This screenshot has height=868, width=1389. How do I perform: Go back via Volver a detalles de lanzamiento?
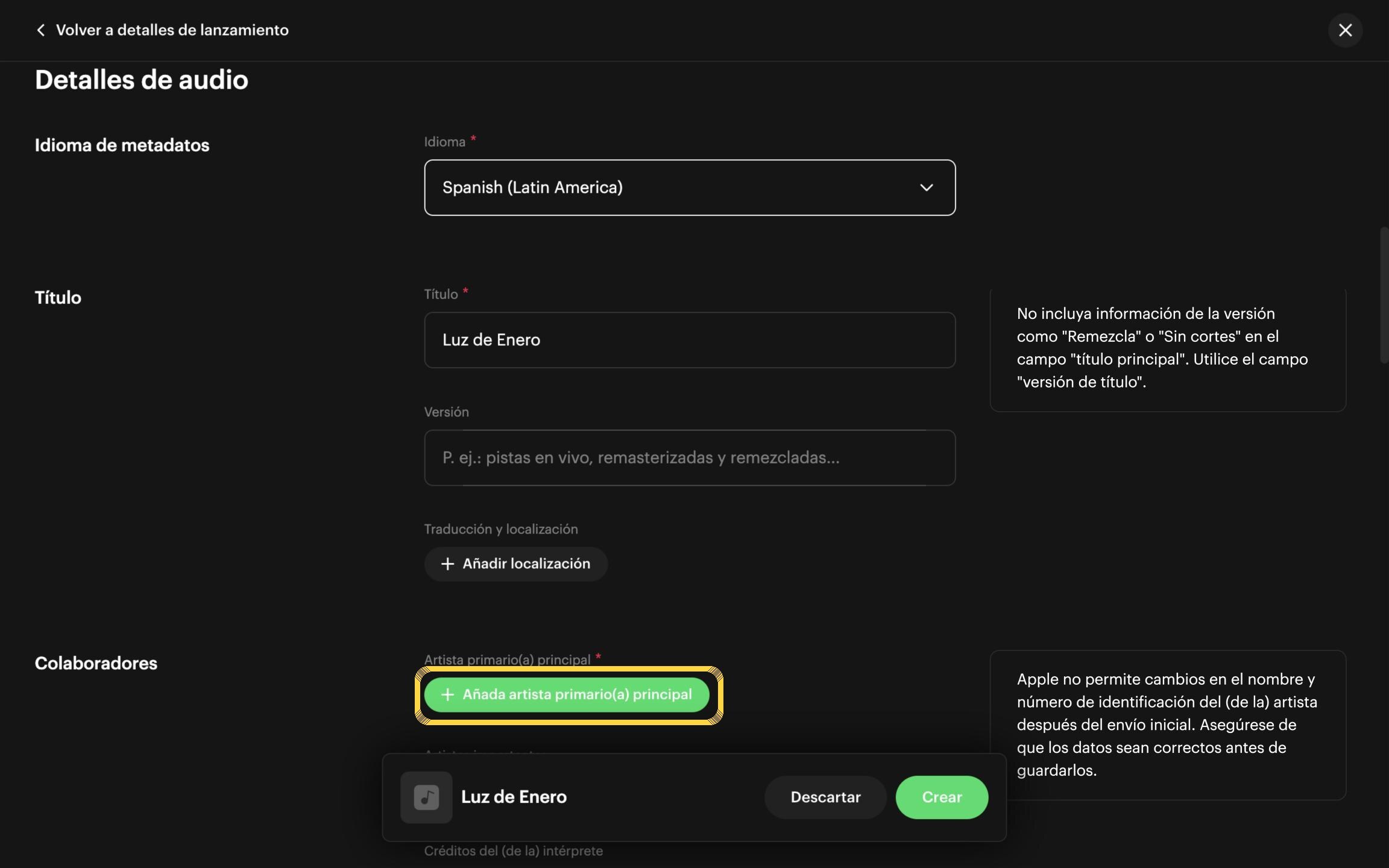coord(162,30)
